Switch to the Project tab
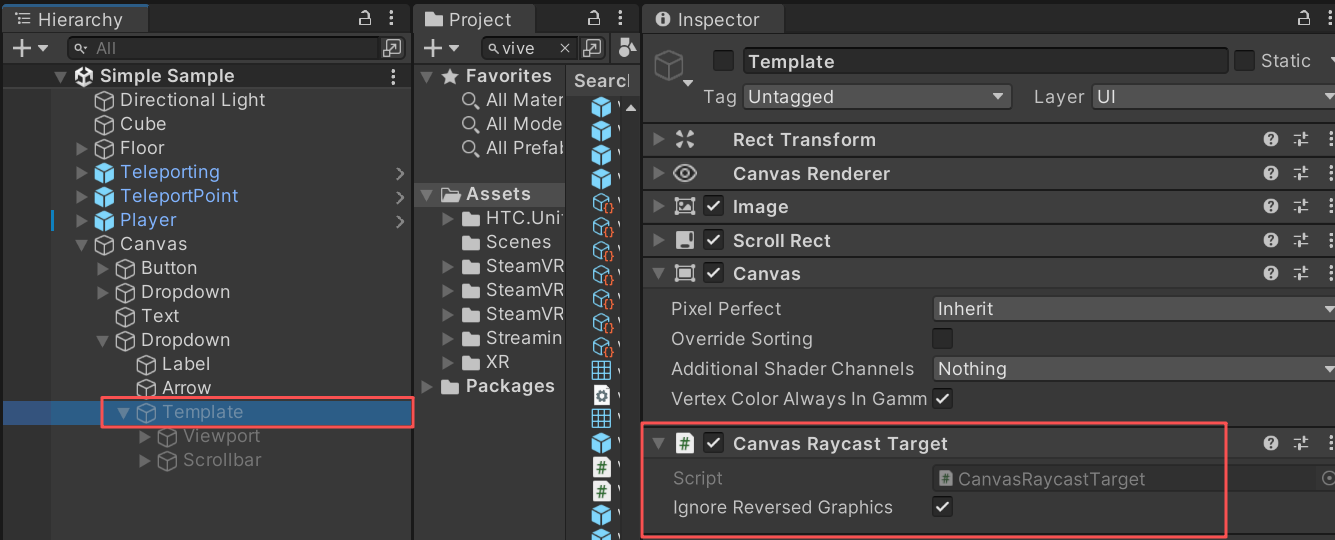1335x540 pixels. coord(474,19)
